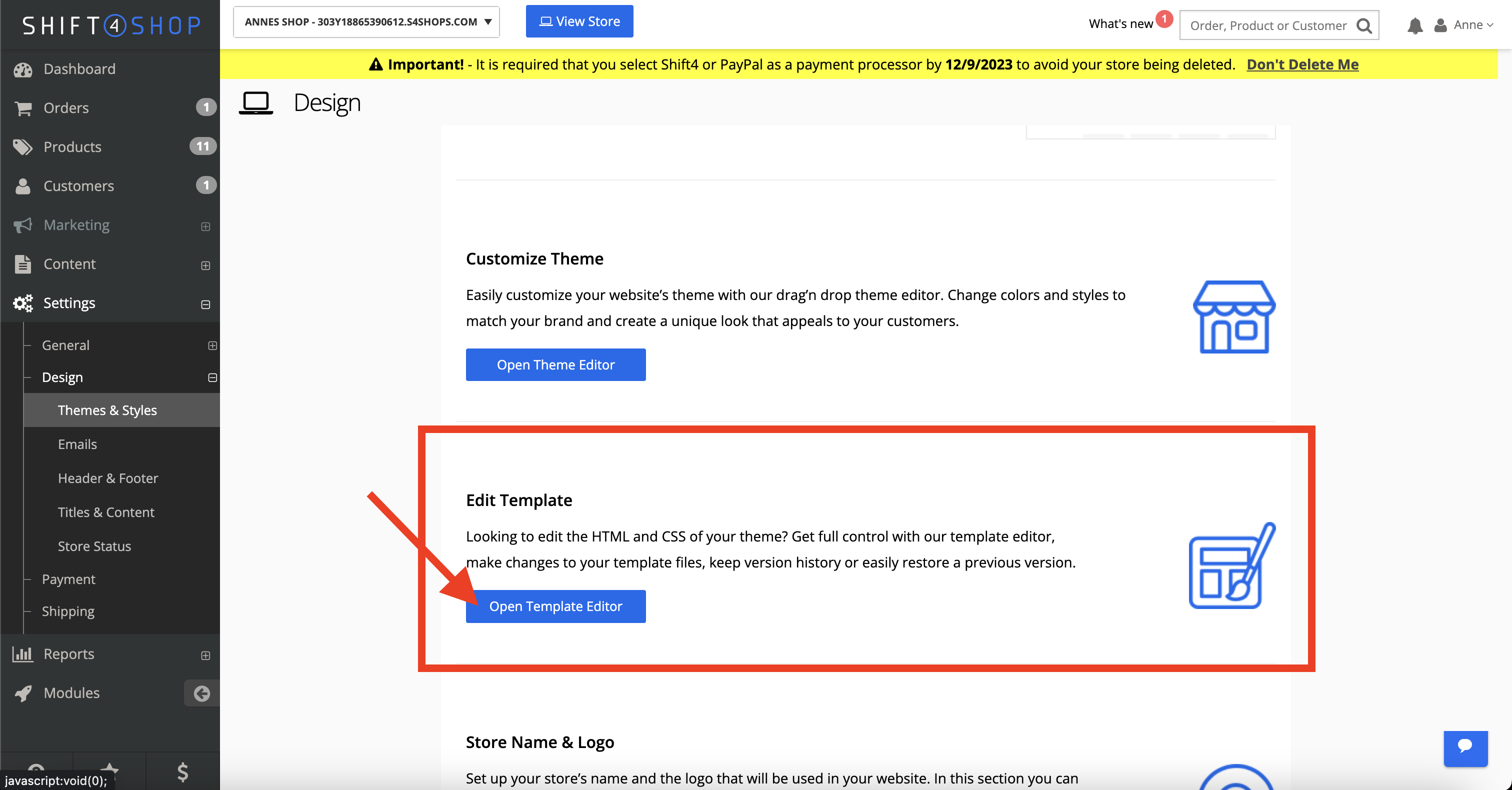Select Themes & Styles from sidebar
1512x790 pixels.
(107, 410)
